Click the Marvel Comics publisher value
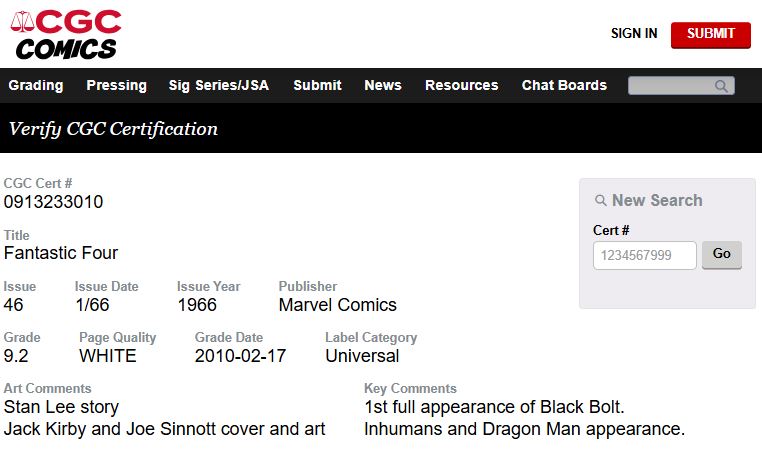This screenshot has height=453, width=762. click(x=337, y=305)
